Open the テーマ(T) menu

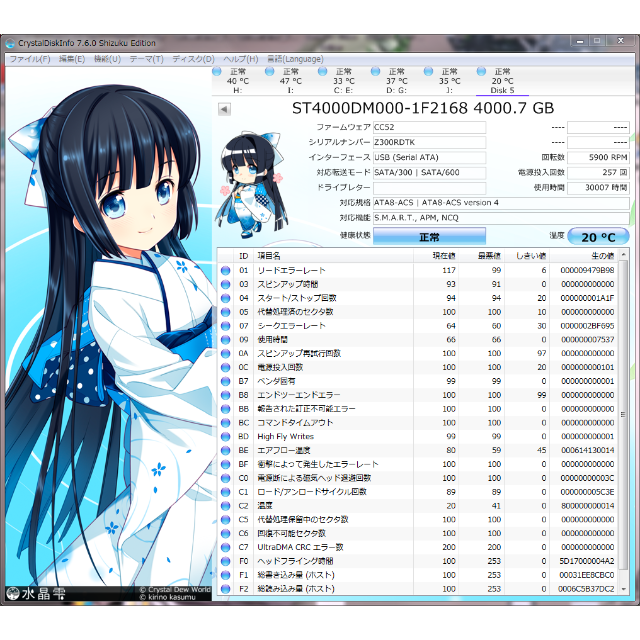point(147,59)
